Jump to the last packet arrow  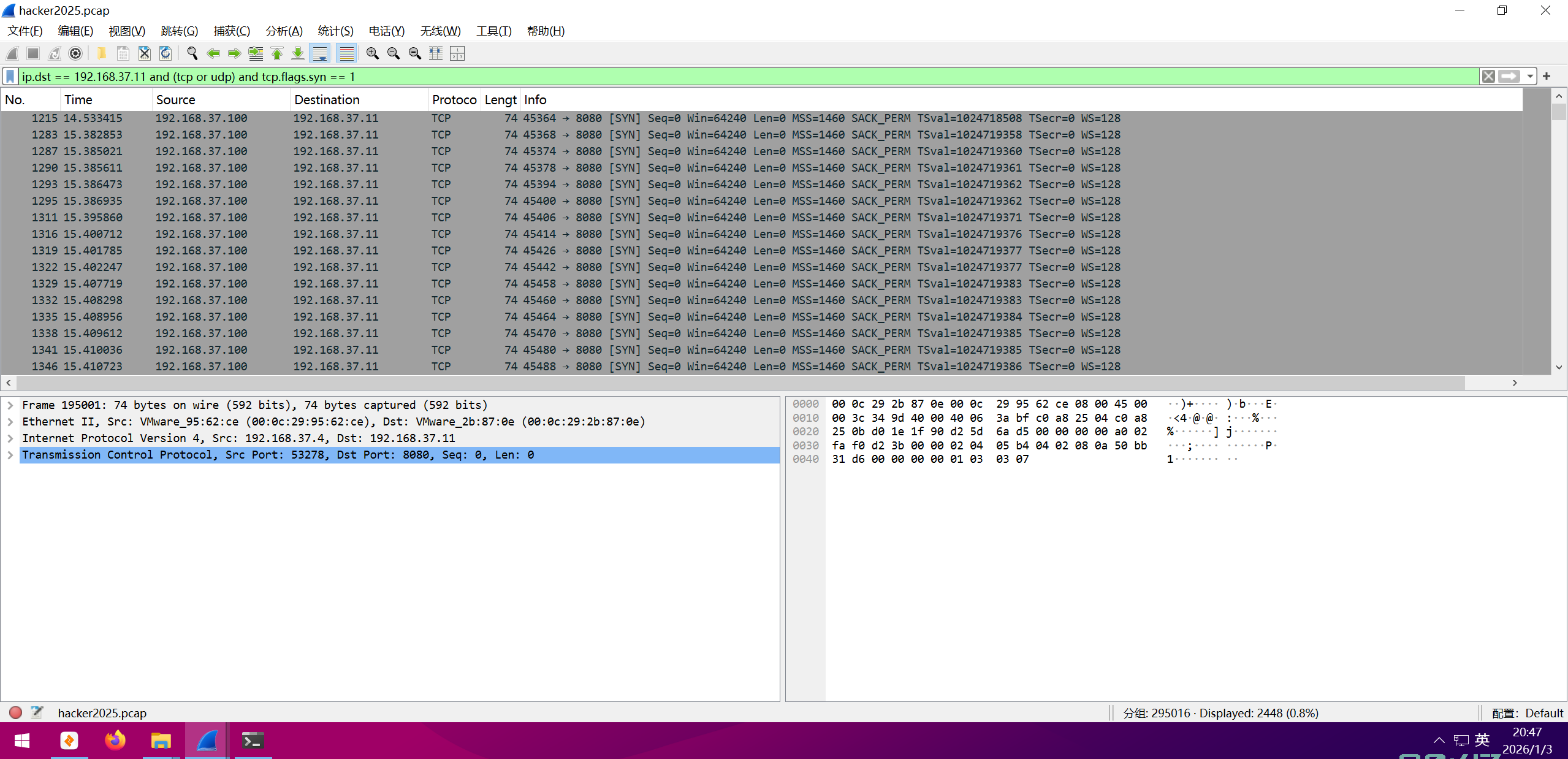[298, 54]
